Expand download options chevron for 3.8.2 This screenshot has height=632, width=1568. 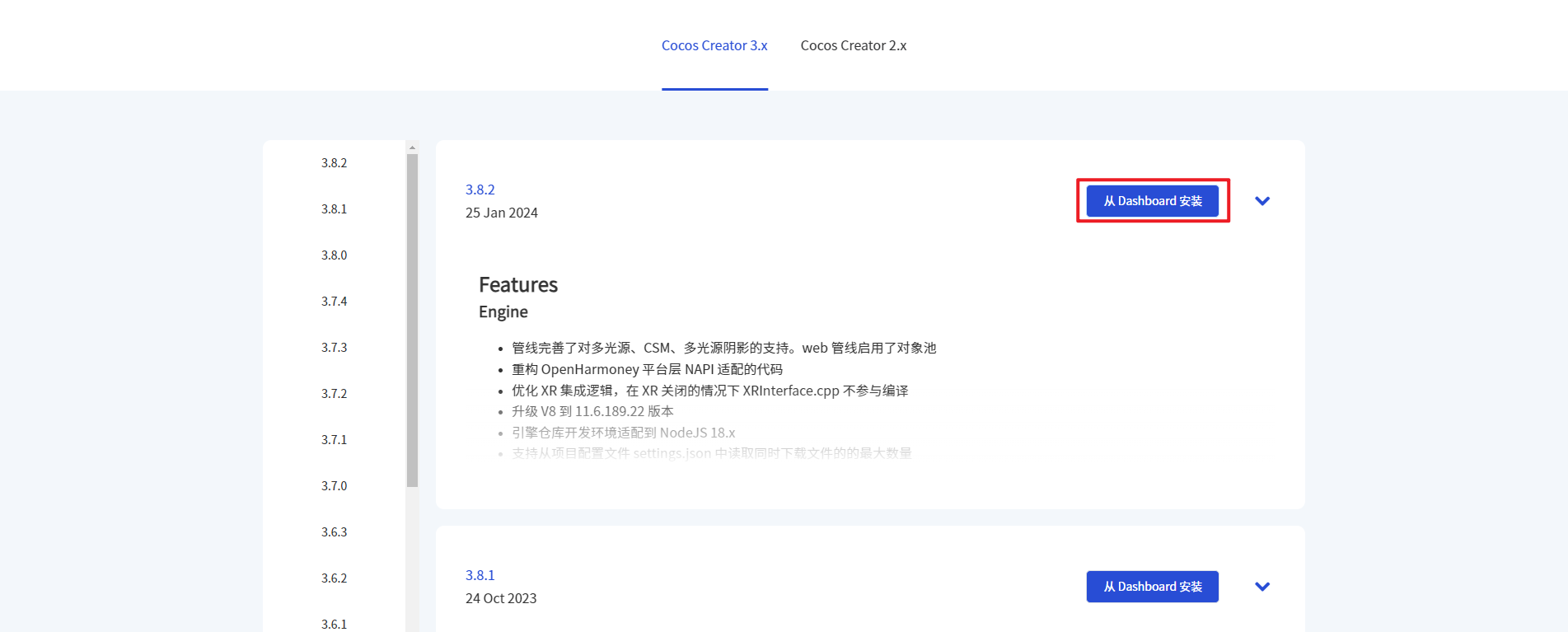[x=1262, y=201]
